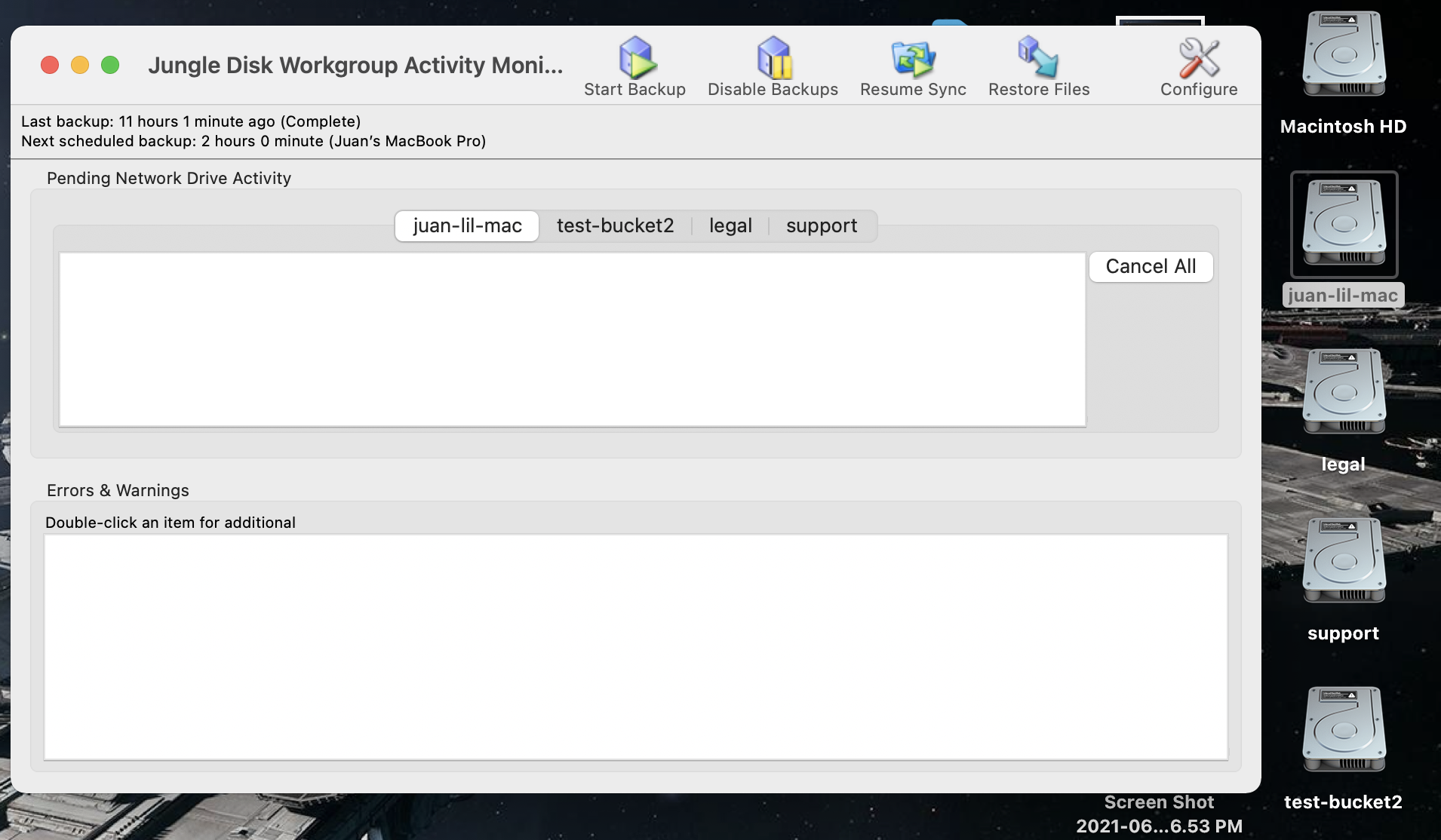Switch to the test-bucket2 tab
Screen dimensions: 1441x840
click(614, 225)
